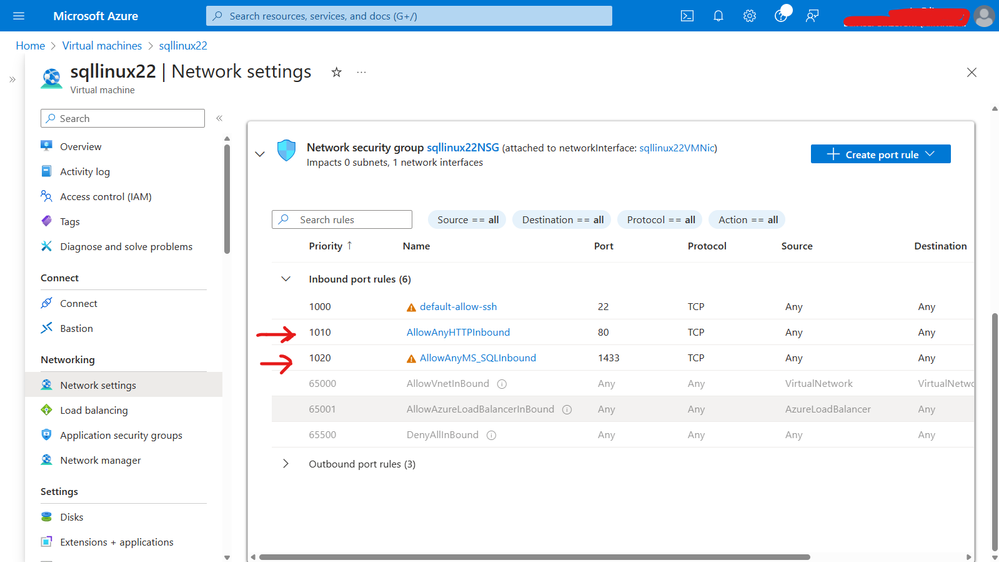Open the more options ellipsis
999x562 pixels.
pyautogui.click(x=361, y=72)
